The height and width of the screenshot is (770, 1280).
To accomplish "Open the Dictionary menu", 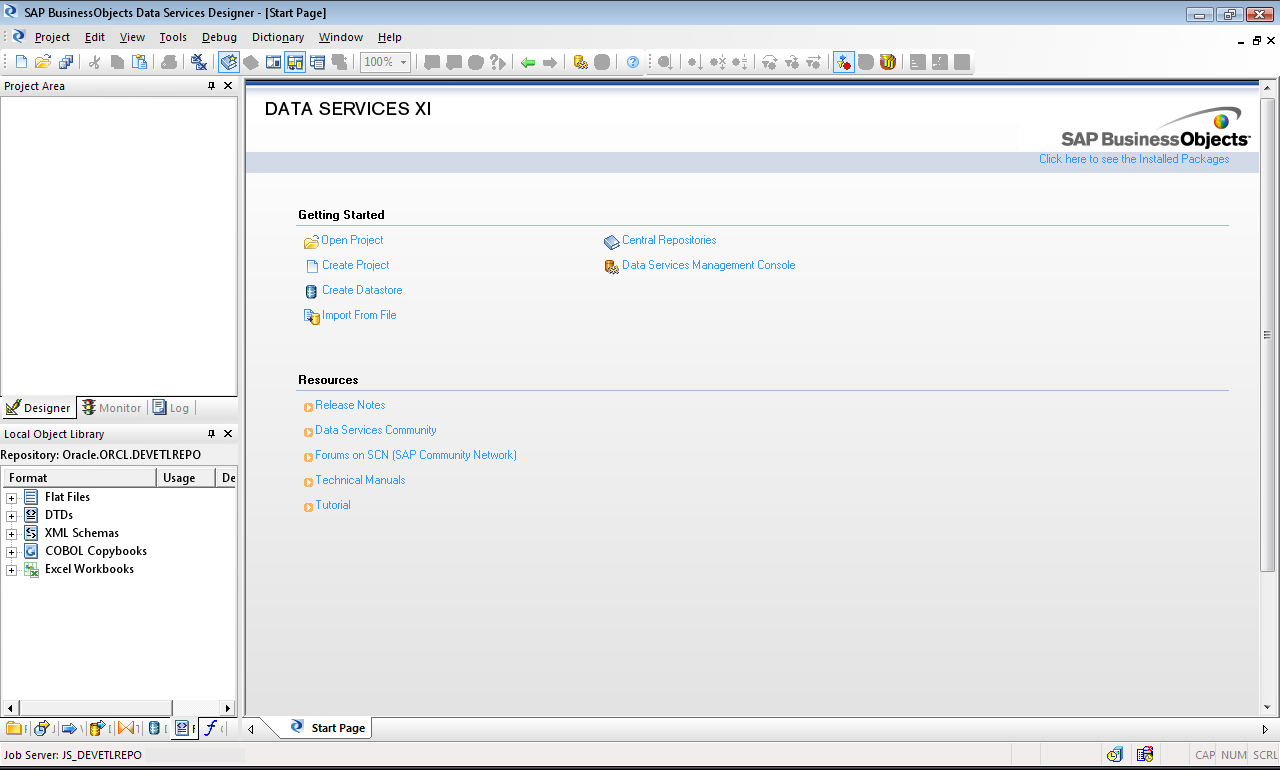I will [x=278, y=37].
